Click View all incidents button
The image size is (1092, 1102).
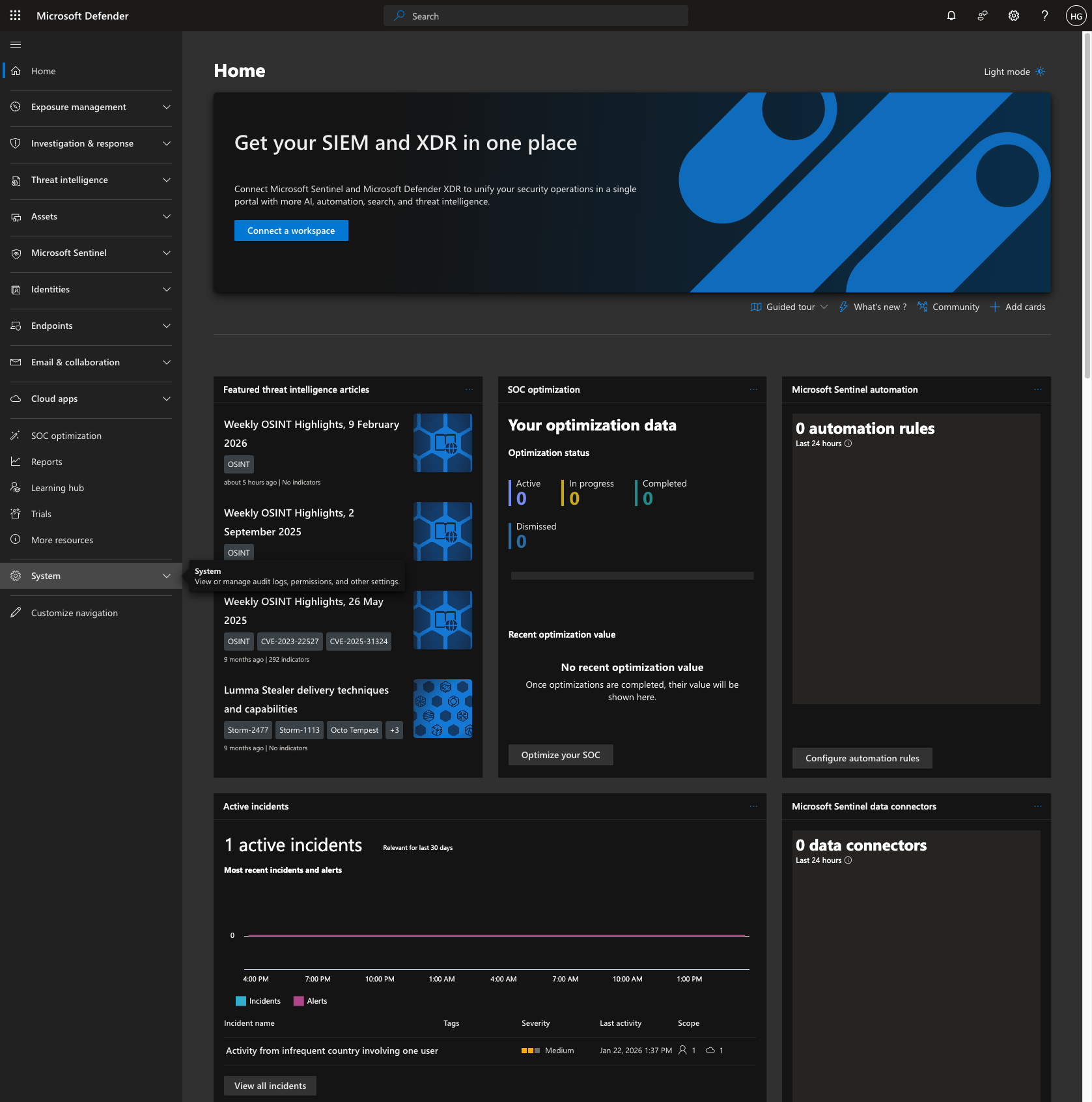point(270,1086)
